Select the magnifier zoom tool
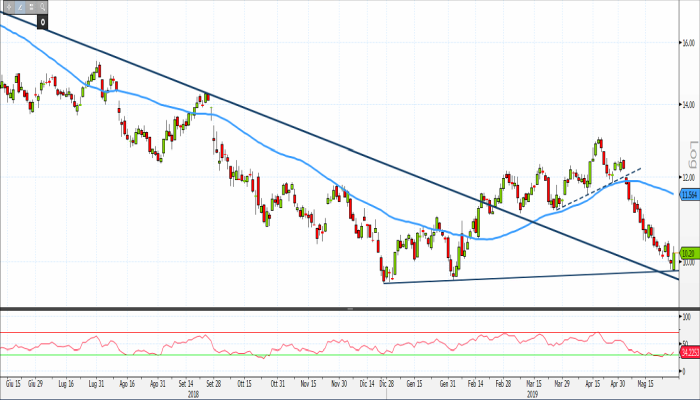Screen dimensions: 700x400 click(x=42, y=7)
